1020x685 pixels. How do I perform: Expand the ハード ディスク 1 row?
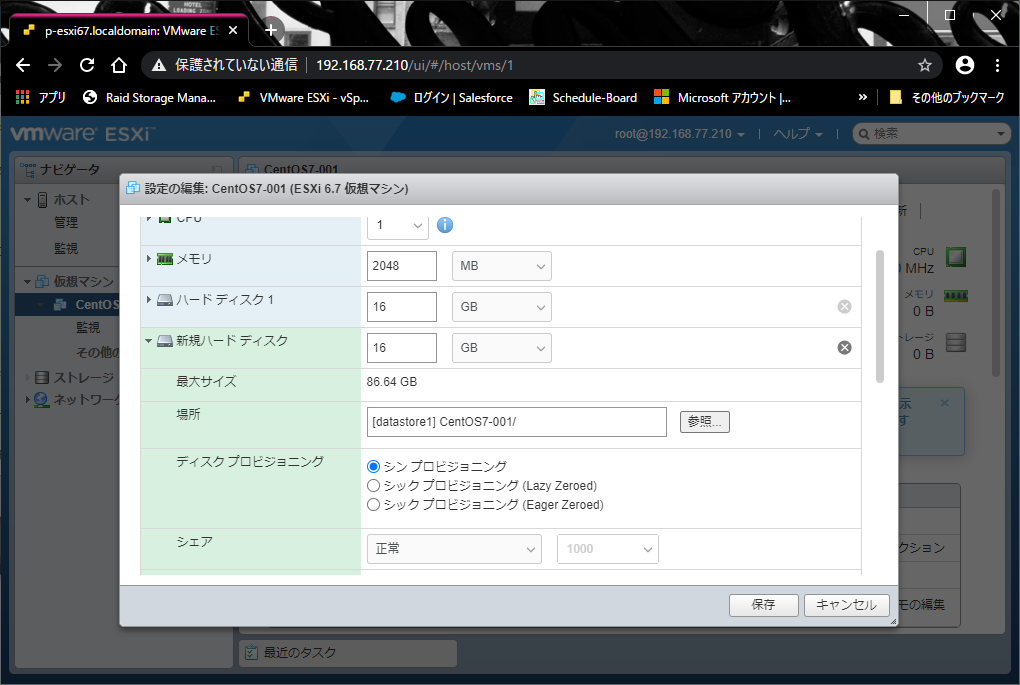coord(149,300)
